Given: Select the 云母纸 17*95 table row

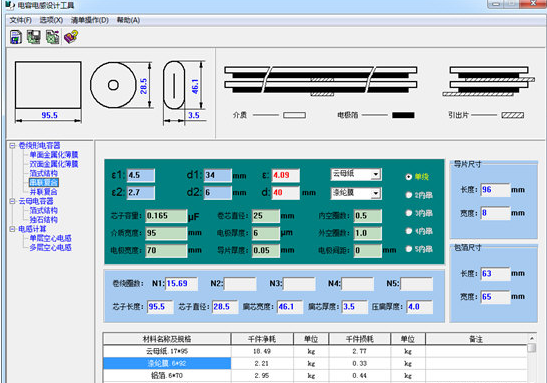Looking at the screenshot, I should (315, 351).
